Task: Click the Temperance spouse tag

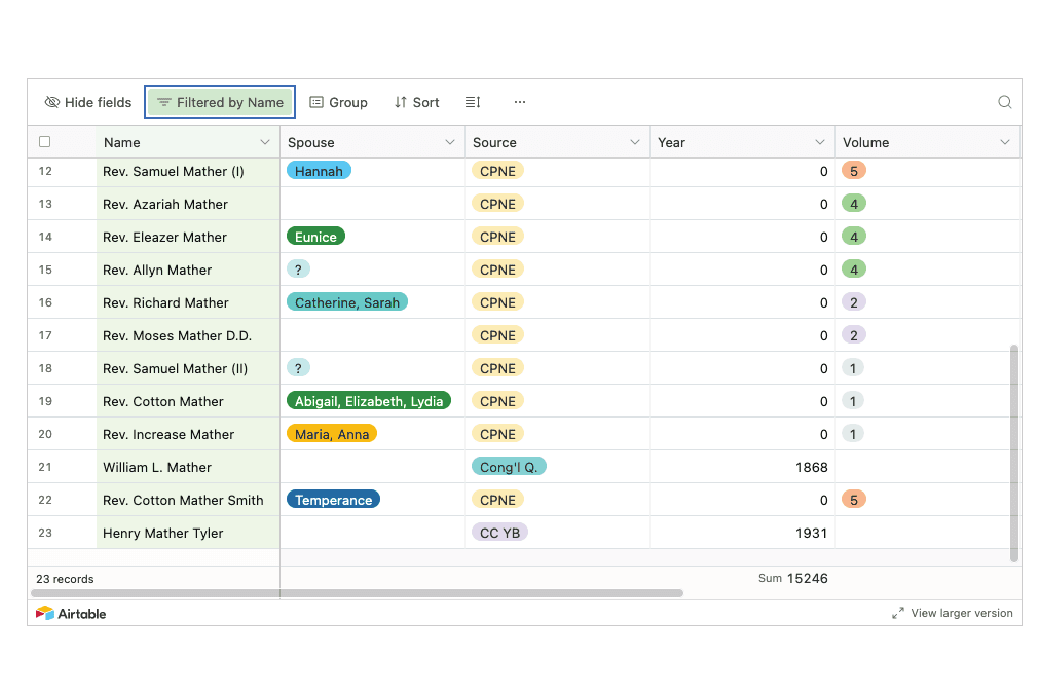Action: (333, 500)
